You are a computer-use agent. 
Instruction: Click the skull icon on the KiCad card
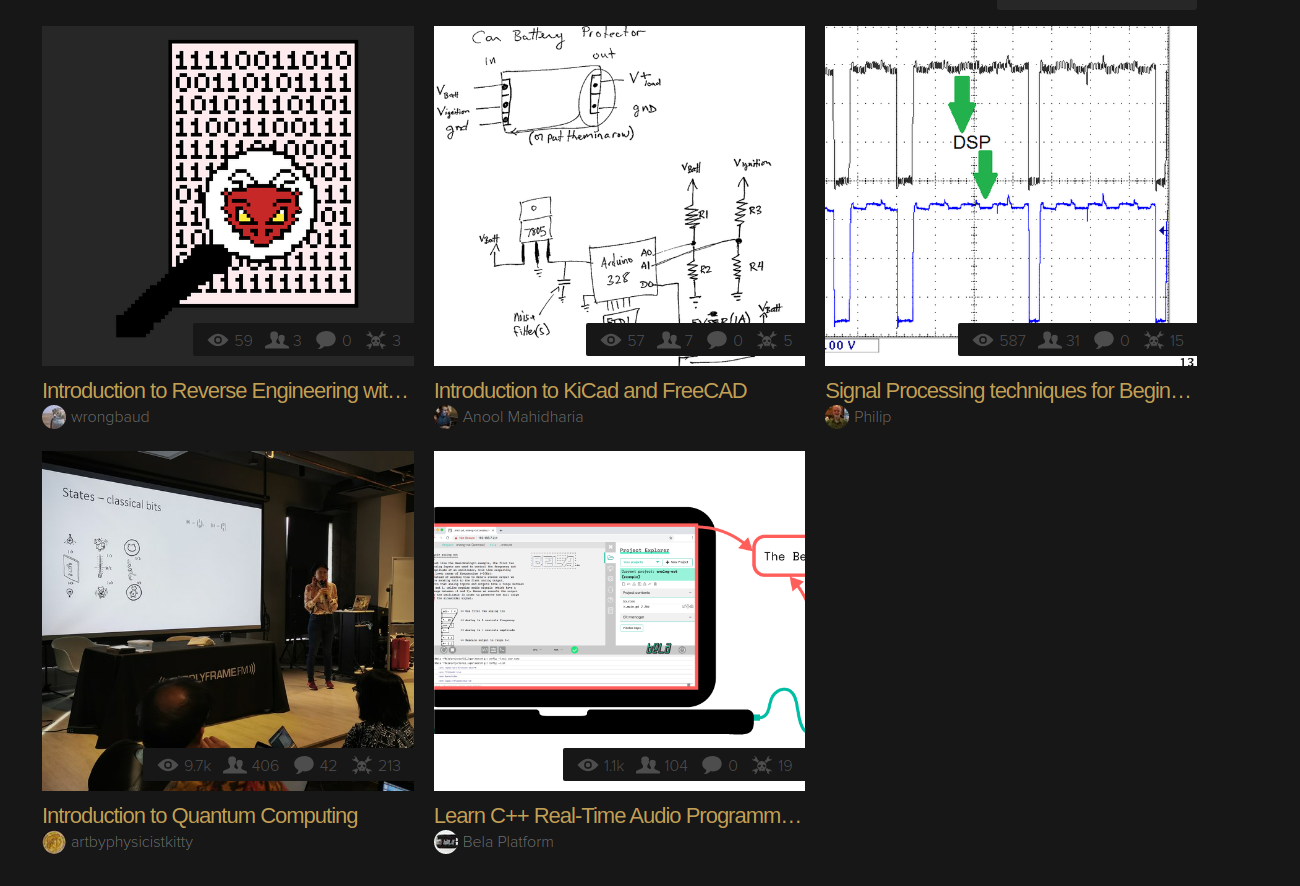click(766, 340)
